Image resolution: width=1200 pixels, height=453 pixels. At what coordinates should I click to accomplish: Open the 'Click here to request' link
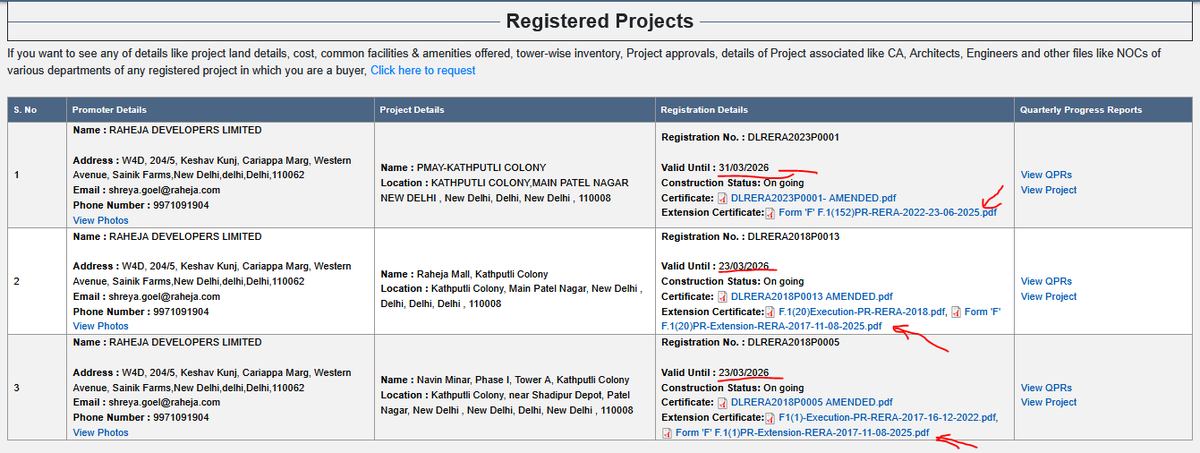423,71
